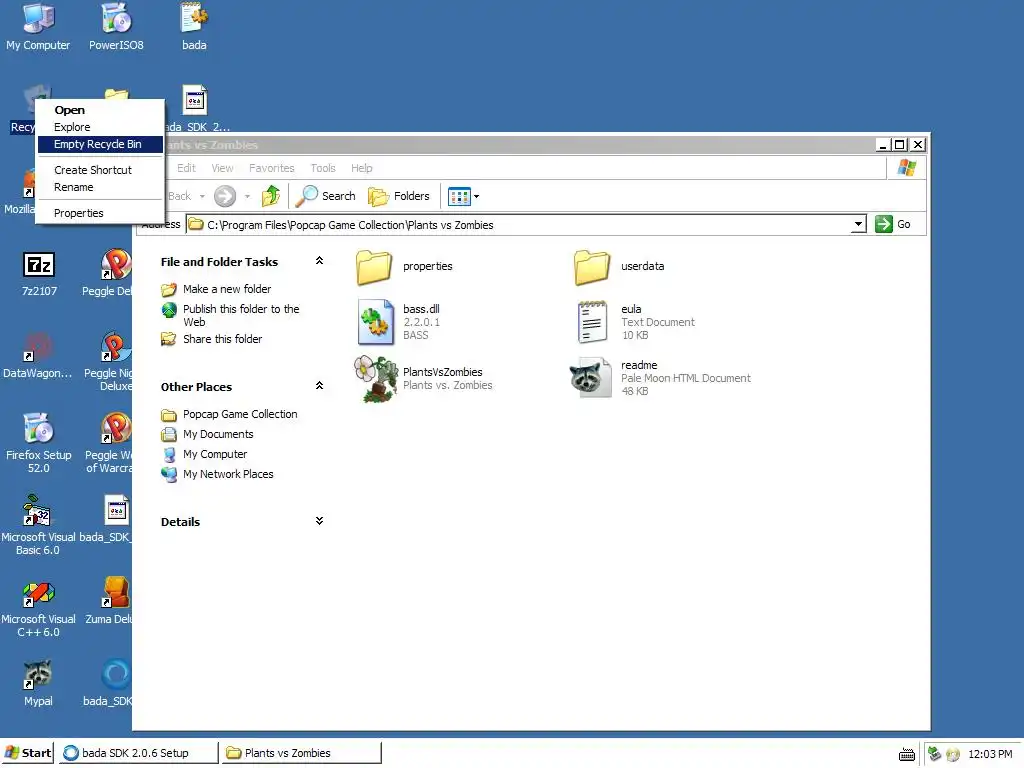The height and width of the screenshot is (768, 1024).
Task: Open the Edit menu
Action: [186, 168]
